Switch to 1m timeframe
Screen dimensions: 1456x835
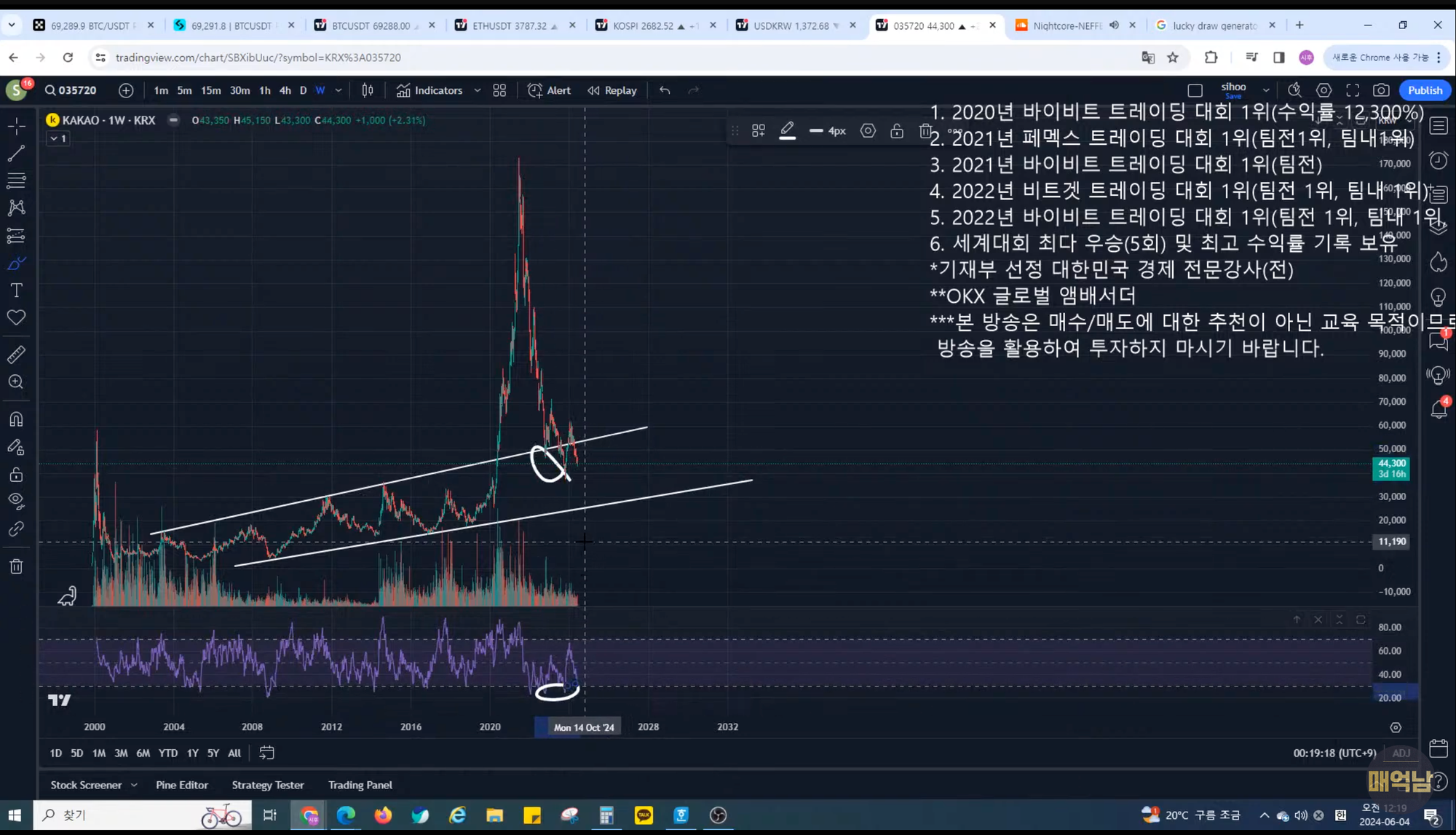point(161,90)
